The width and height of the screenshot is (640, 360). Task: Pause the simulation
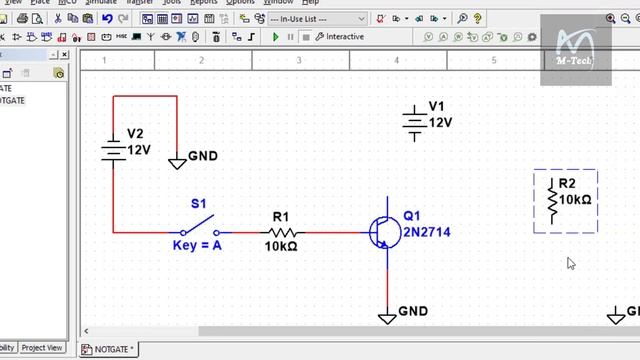click(x=290, y=37)
